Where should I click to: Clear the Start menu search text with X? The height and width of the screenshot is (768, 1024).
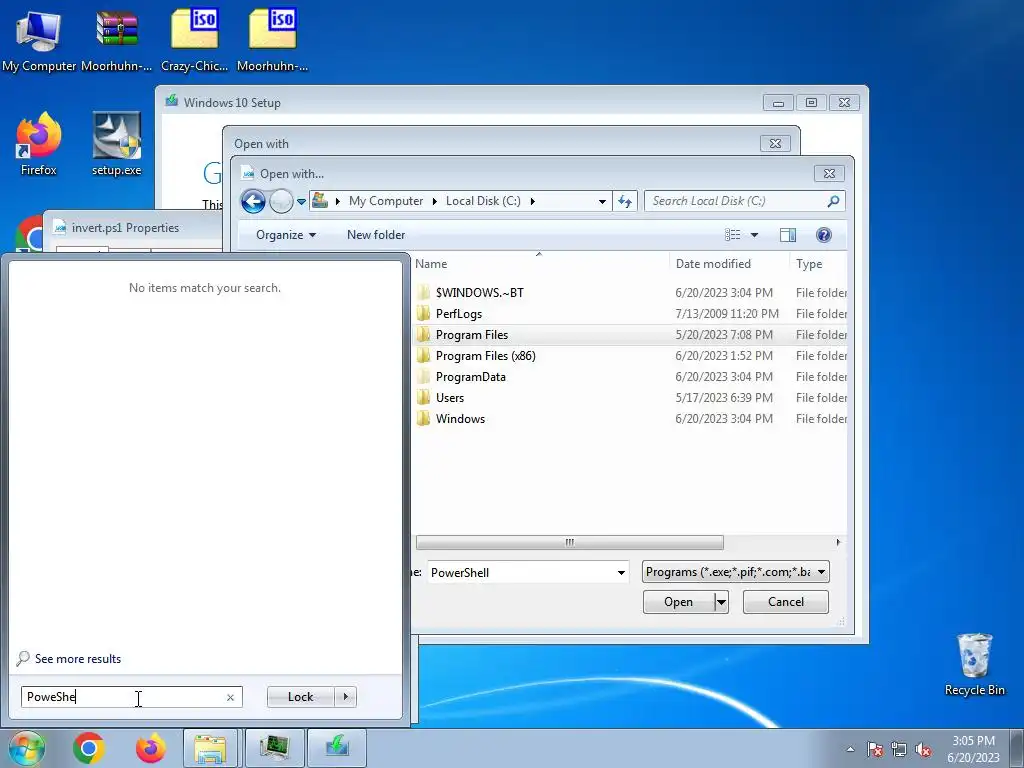click(230, 697)
